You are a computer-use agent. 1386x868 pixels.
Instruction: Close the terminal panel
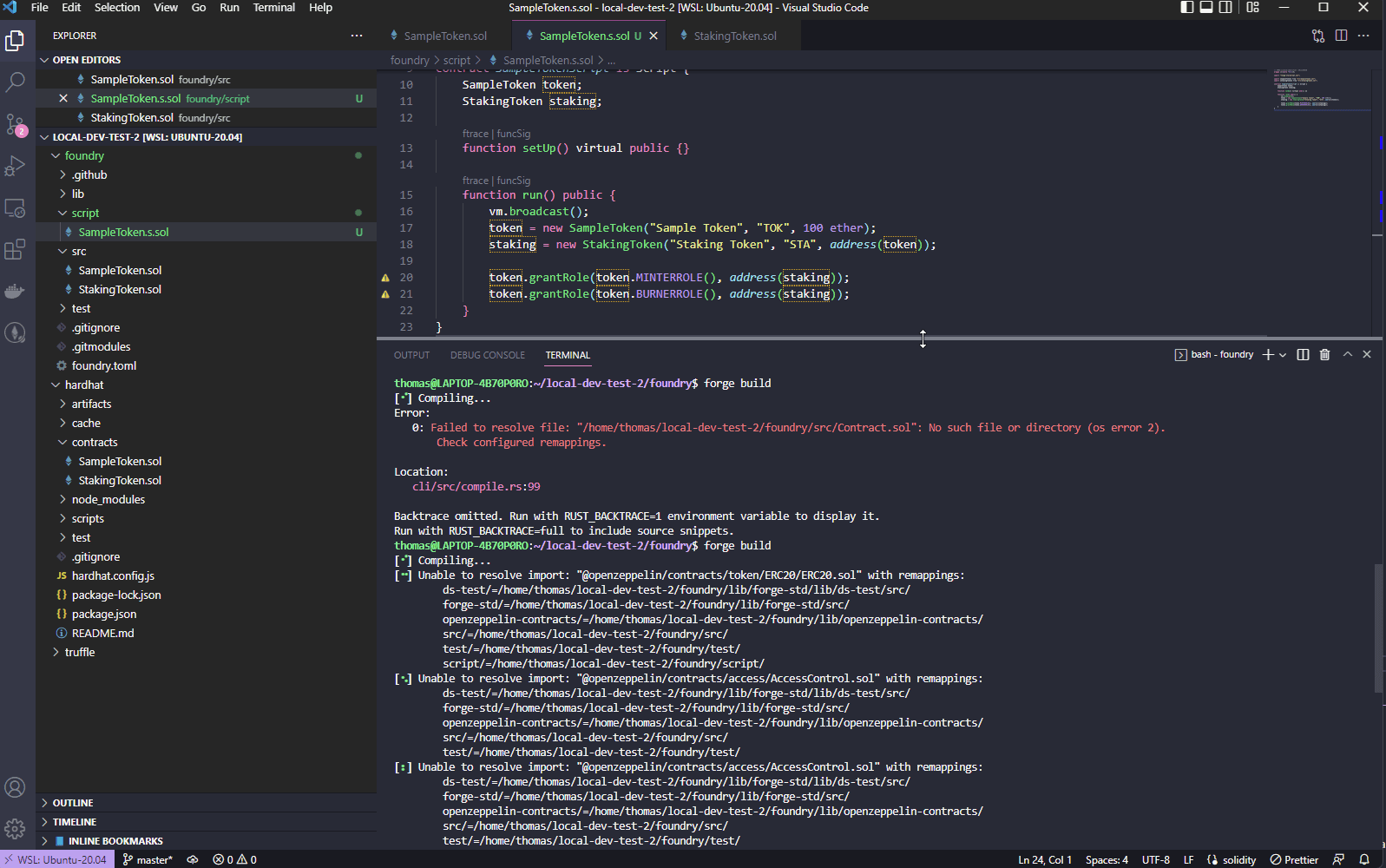click(1367, 354)
